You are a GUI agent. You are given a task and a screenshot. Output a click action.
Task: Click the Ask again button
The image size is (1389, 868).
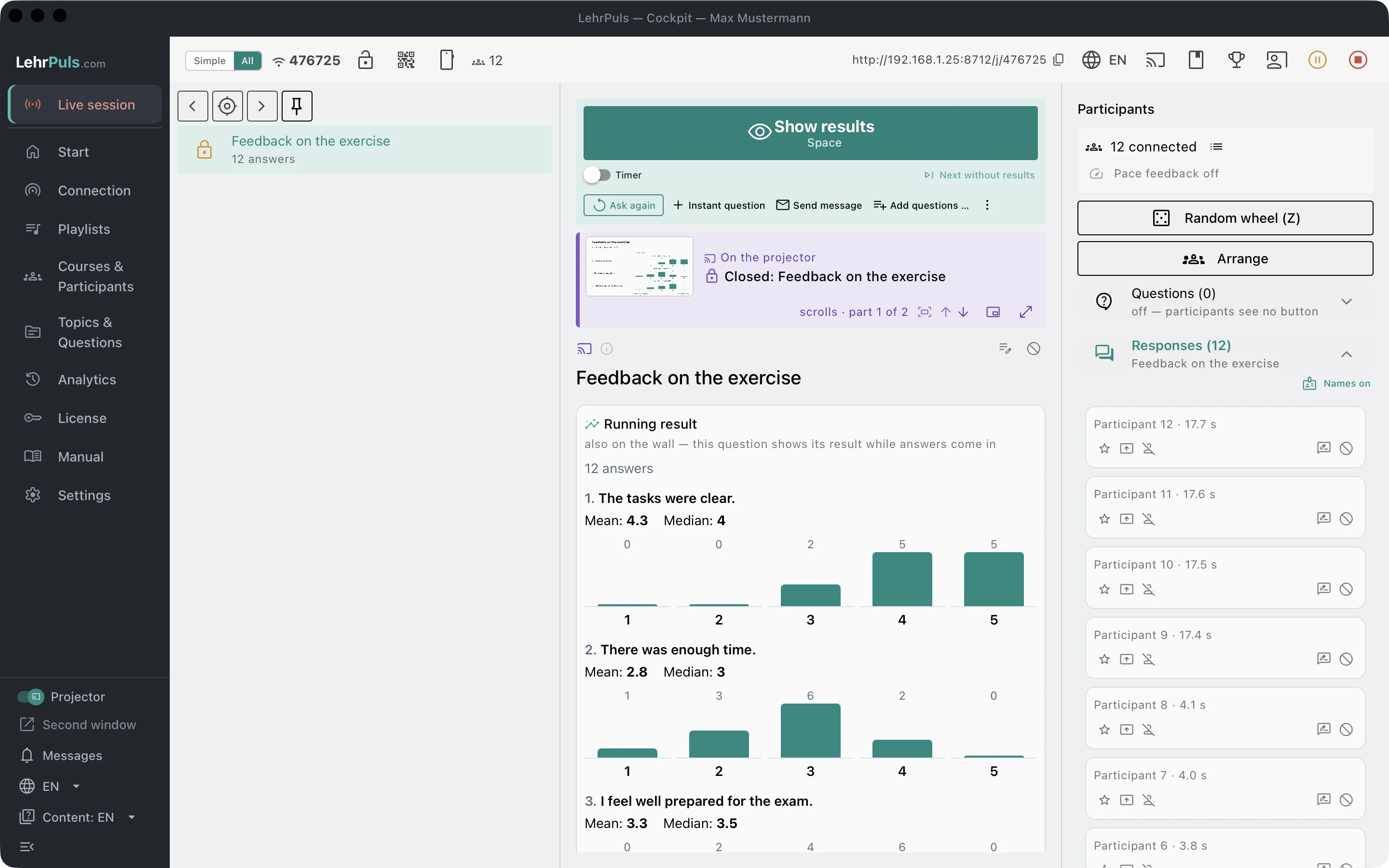coord(623,205)
